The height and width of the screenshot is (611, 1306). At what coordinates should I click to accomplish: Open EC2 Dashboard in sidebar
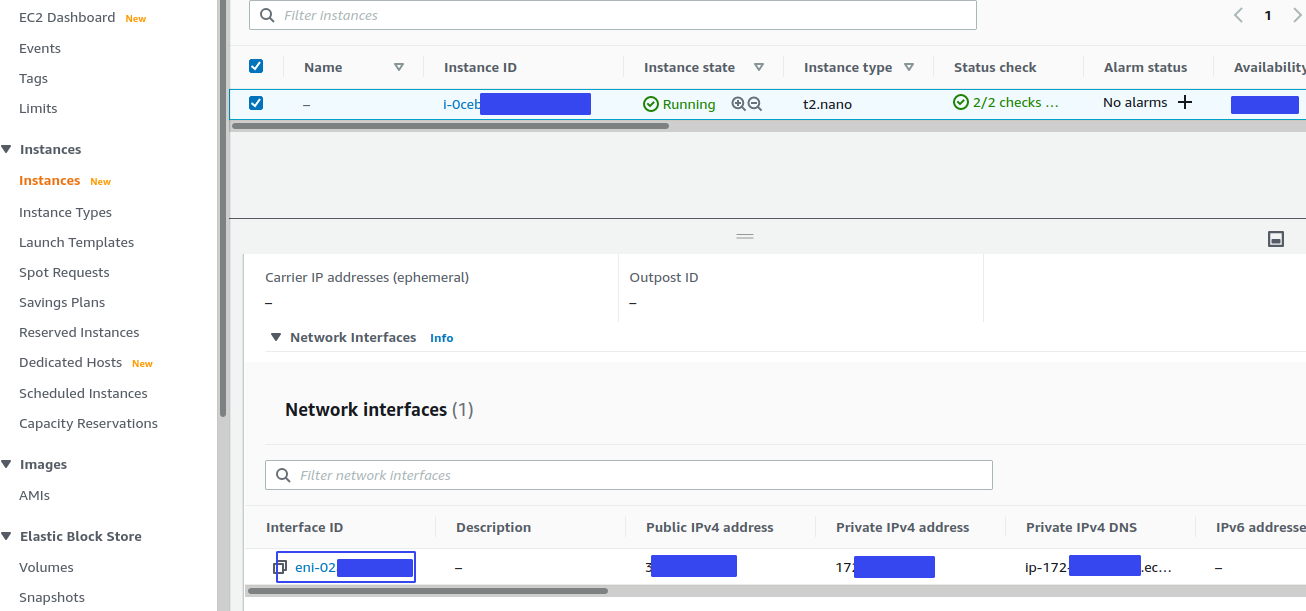66,18
